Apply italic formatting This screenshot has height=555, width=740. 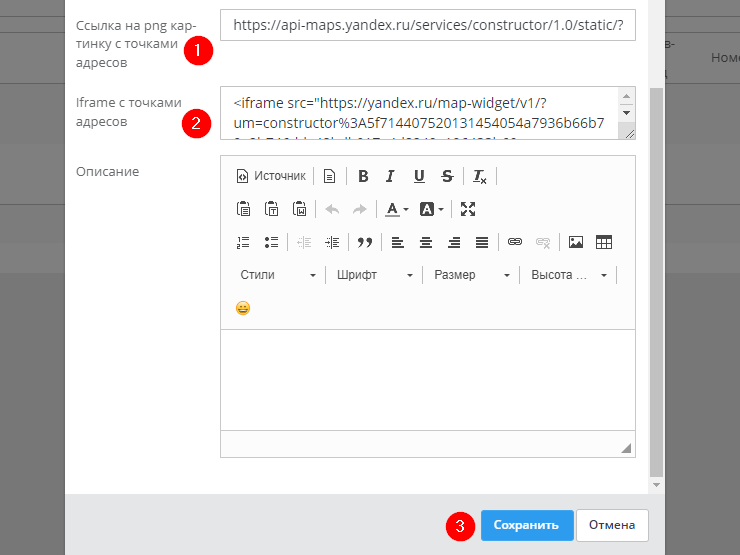coord(391,176)
